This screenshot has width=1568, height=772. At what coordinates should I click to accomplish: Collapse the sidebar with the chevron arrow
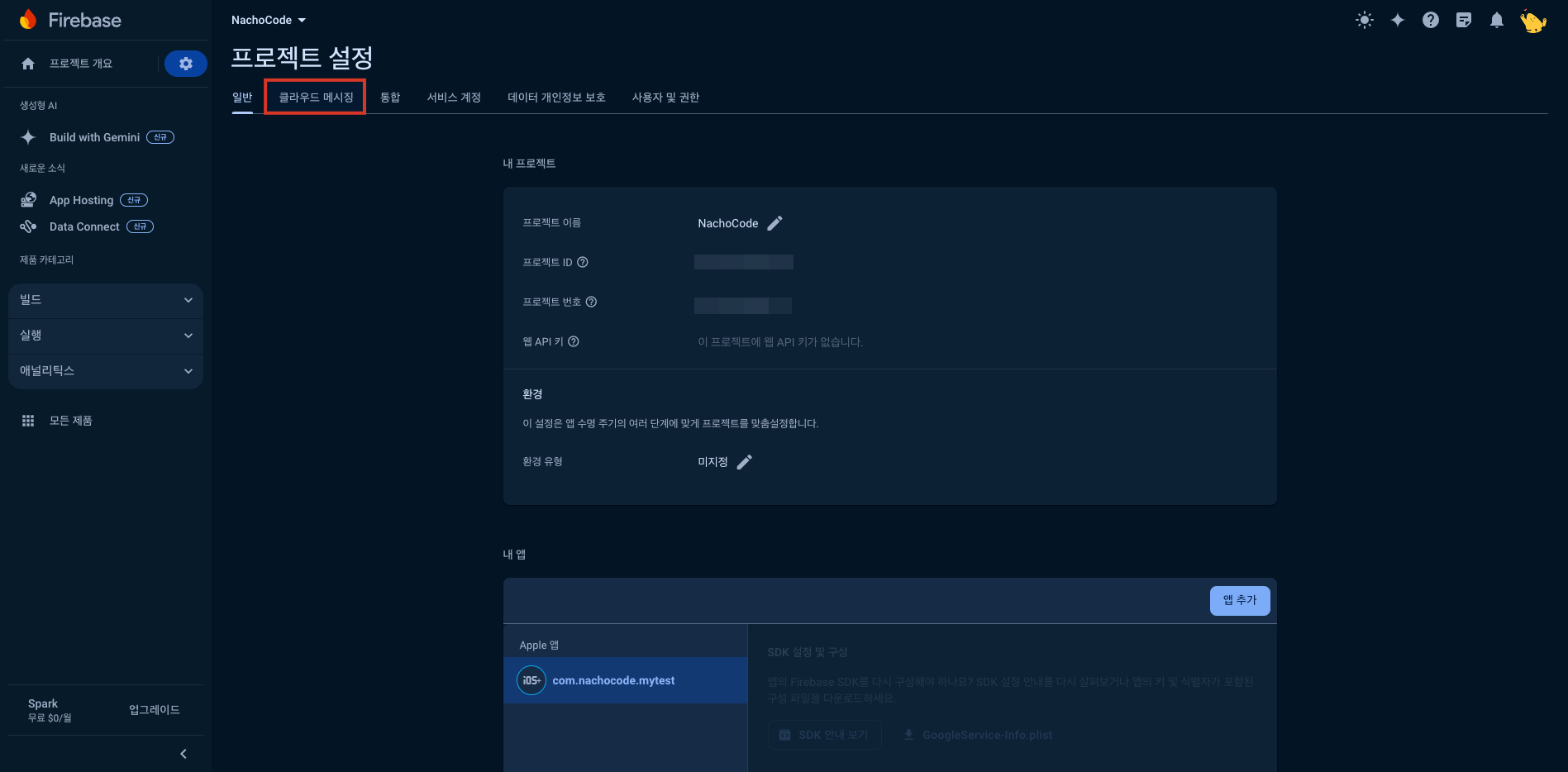click(183, 754)
